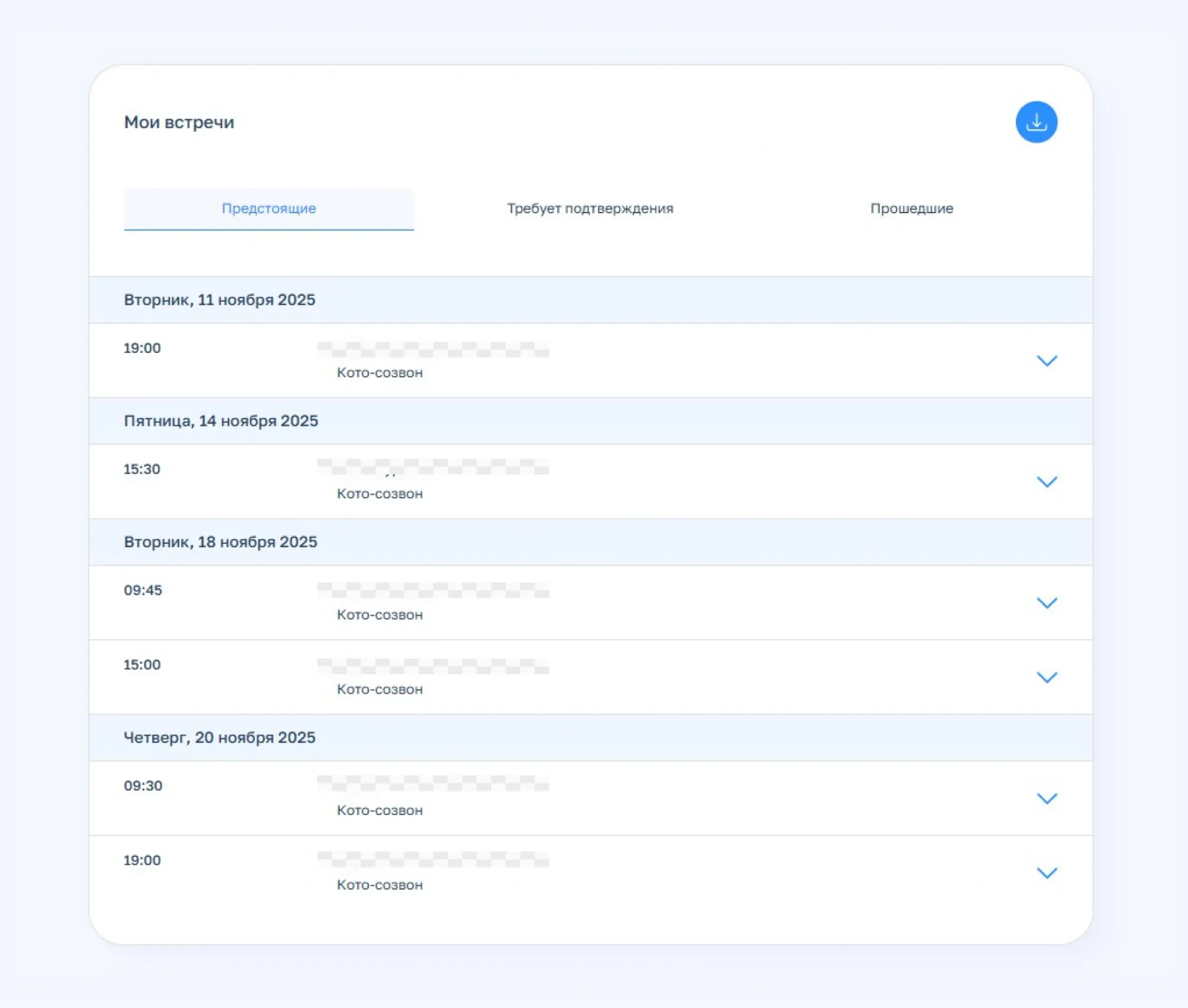Screen dimensions: 1188x1008
Task: Go to the Прошедшие tab
Action: tap(911, 208)
